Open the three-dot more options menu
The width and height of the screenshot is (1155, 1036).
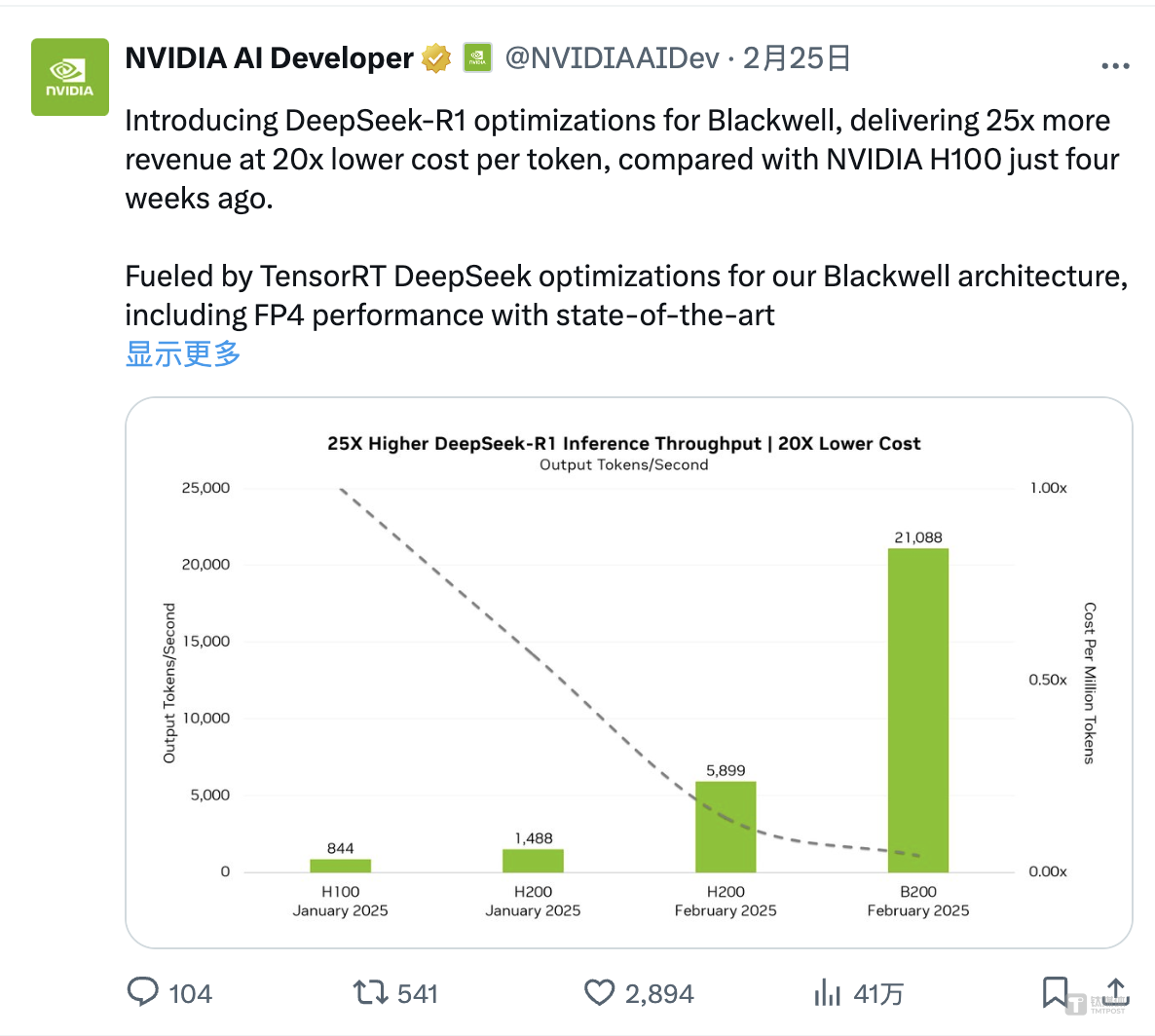(1115, 66)
